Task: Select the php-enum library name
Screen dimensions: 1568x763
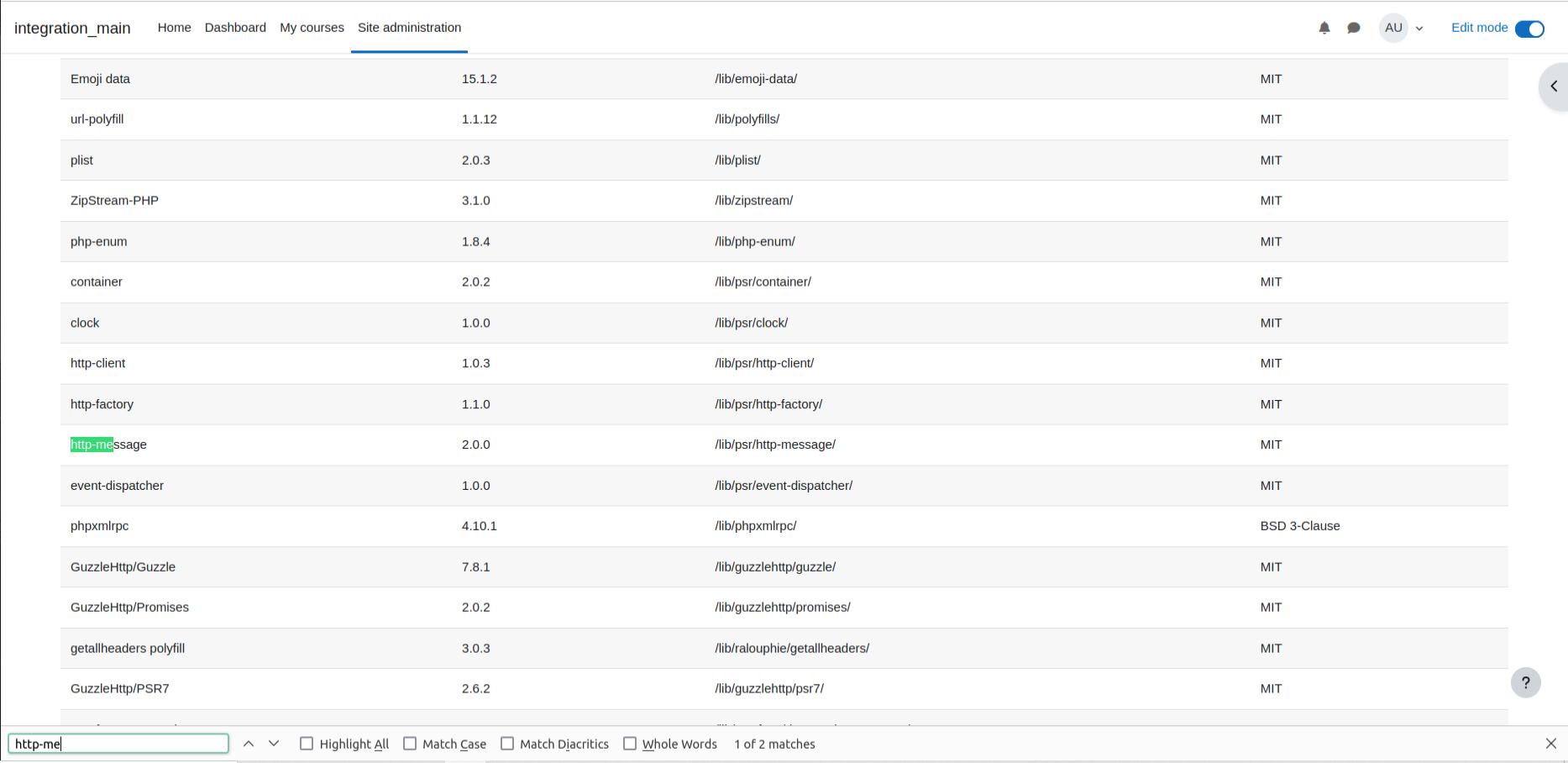Action: tap(99, 242)
